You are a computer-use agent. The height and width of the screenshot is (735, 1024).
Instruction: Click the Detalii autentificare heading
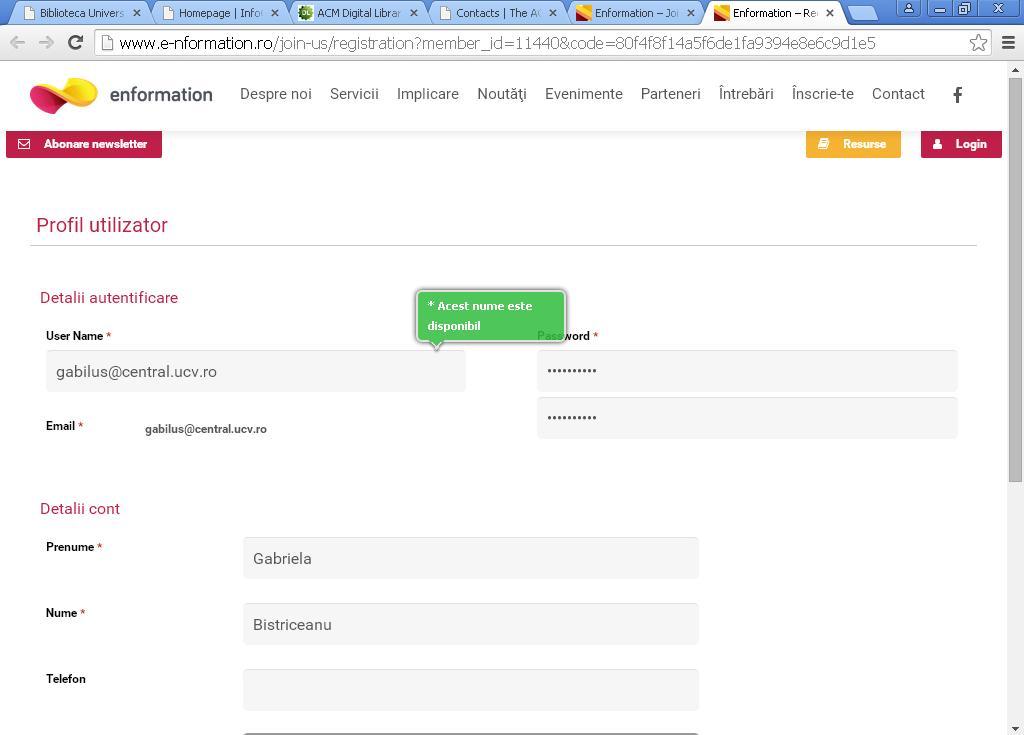(x=109, y=298)
